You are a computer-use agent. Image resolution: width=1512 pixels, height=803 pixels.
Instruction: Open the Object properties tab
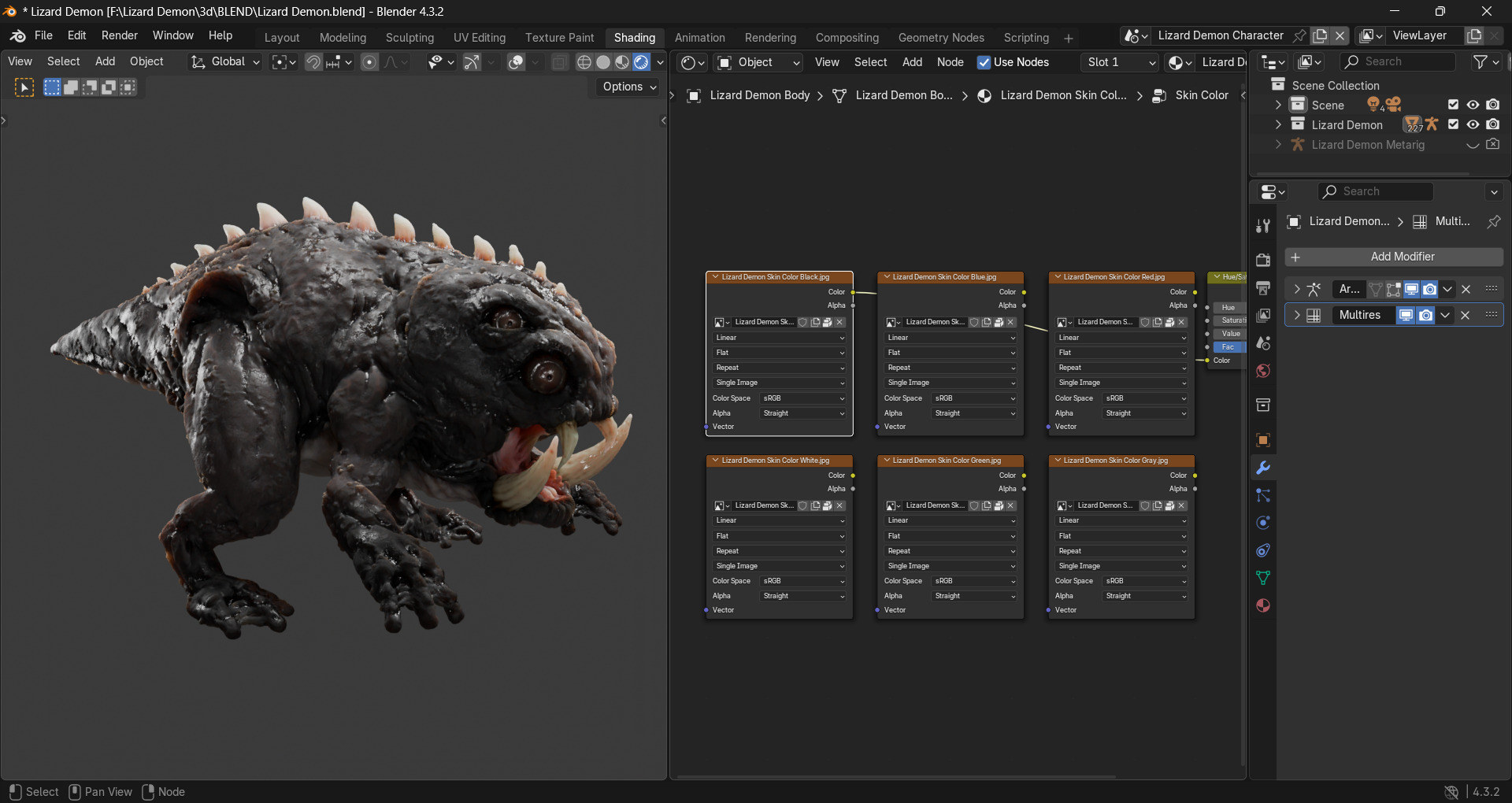(x=1263, y=440)
